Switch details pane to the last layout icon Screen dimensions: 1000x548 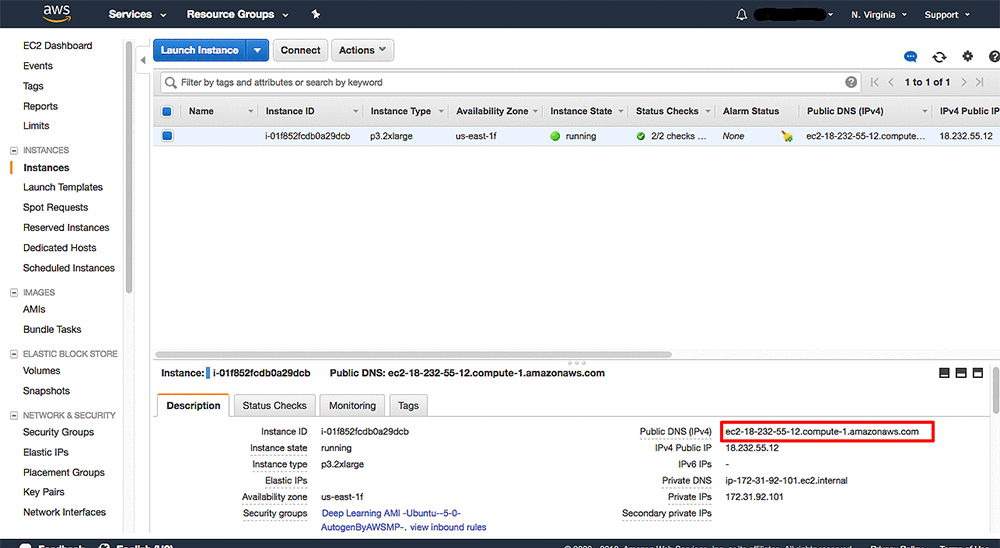pyautogui.click(x=978, y=373)
